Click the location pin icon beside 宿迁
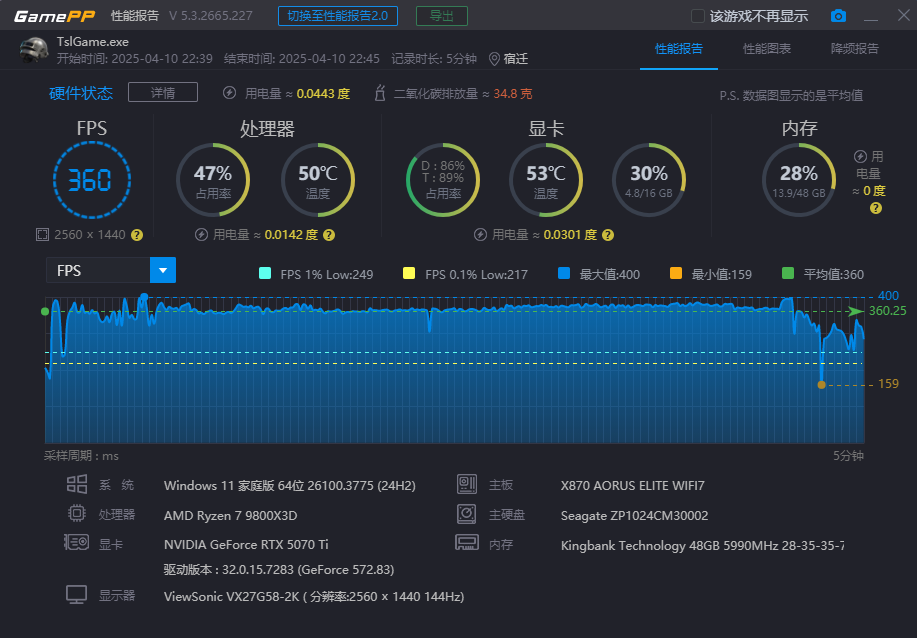 (494, 59)
